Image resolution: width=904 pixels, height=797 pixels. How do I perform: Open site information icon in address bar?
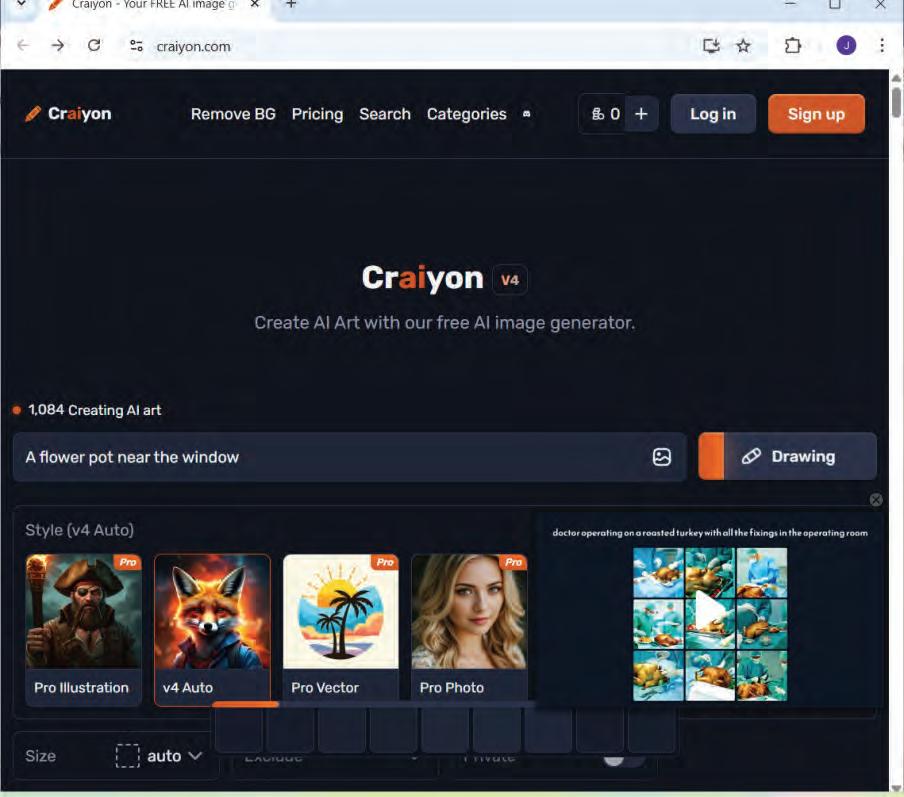click(x=136, y=46)
